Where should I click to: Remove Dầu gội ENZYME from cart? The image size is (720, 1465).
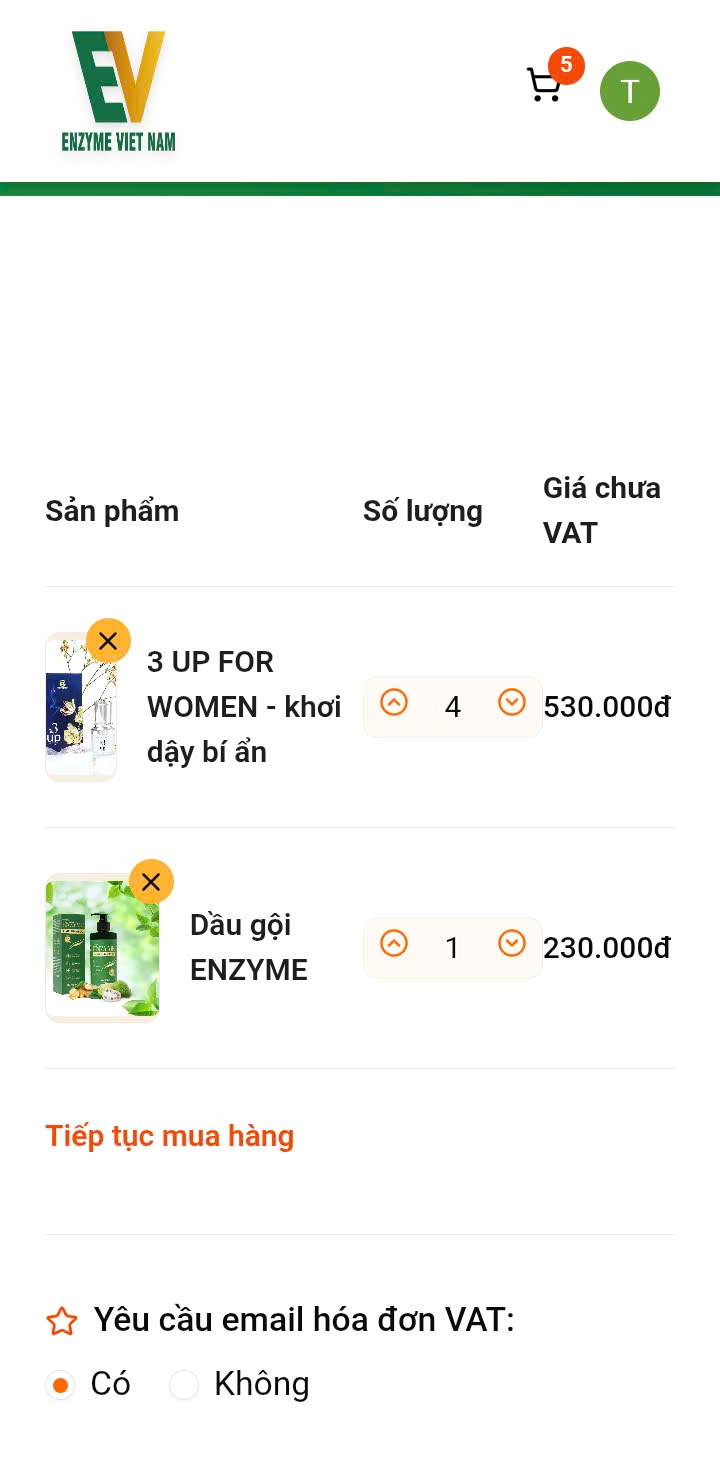click(x=151, y=882)
